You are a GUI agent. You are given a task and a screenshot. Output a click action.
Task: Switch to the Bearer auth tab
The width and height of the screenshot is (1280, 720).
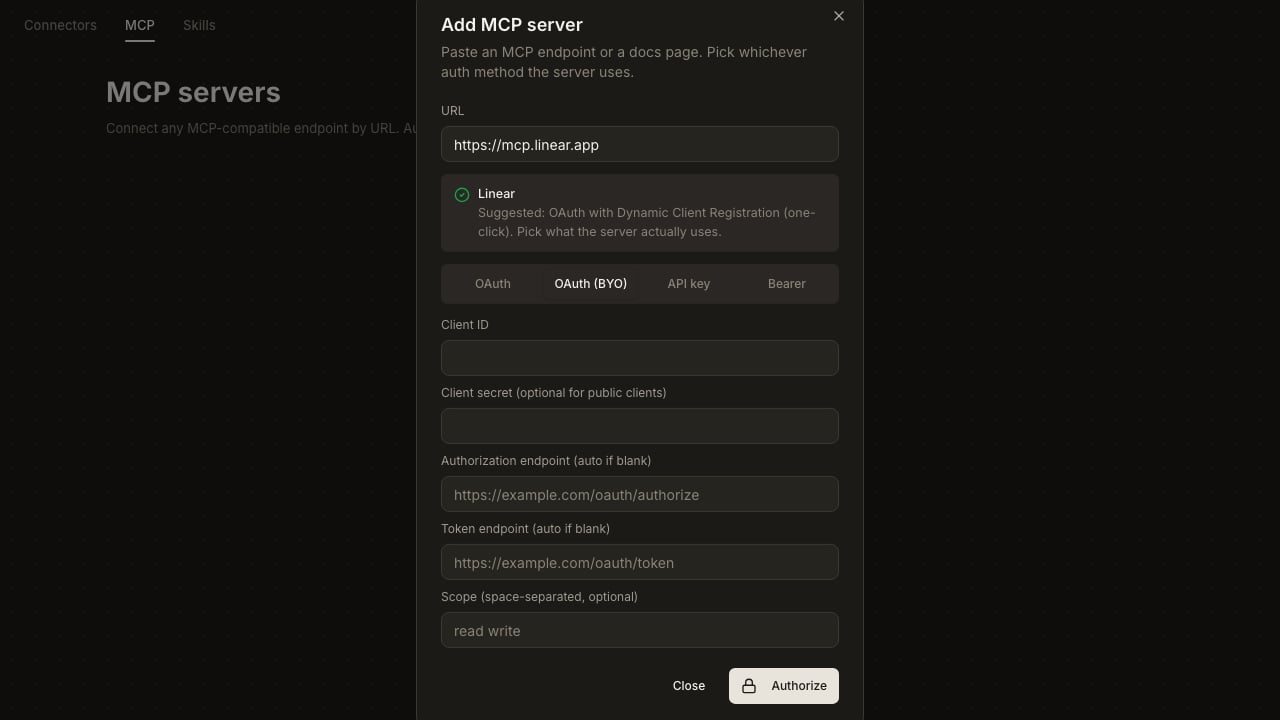pyautogui.click(x=787, y=284)
